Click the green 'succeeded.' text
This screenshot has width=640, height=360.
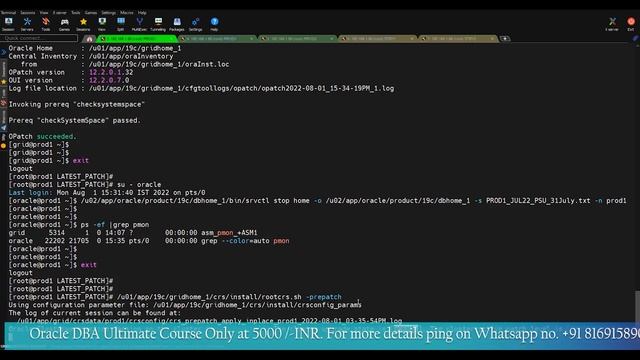(x=56, y=136)
